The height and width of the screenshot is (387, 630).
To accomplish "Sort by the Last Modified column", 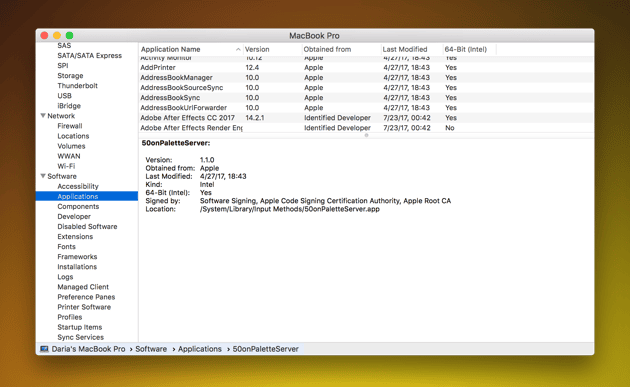I will point(405,49).
